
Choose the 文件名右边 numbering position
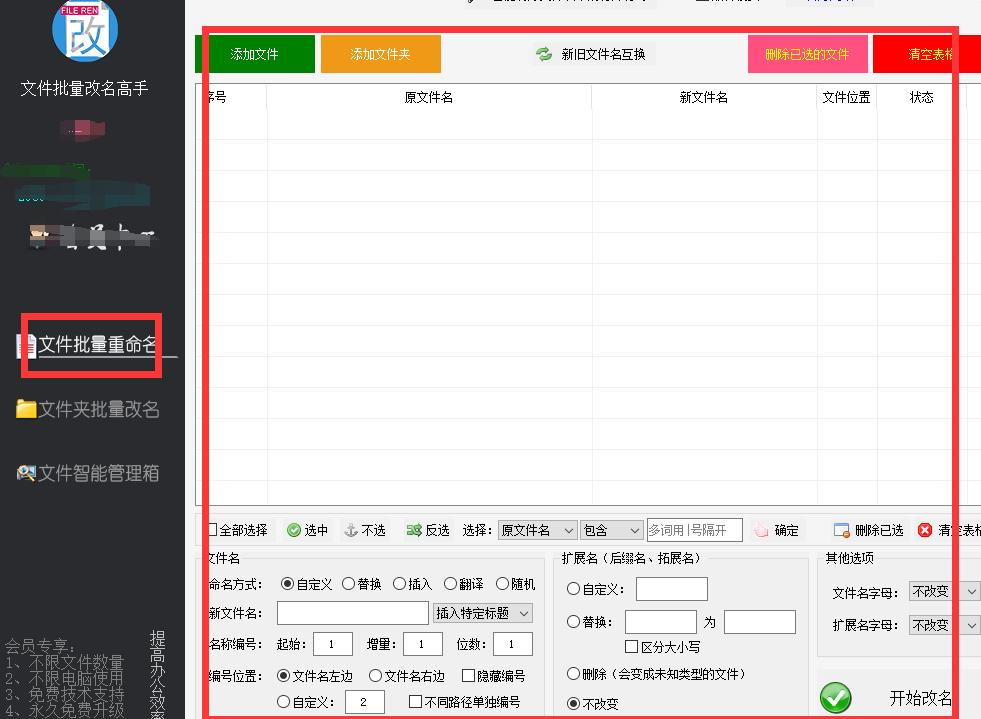tap(375, 676)
